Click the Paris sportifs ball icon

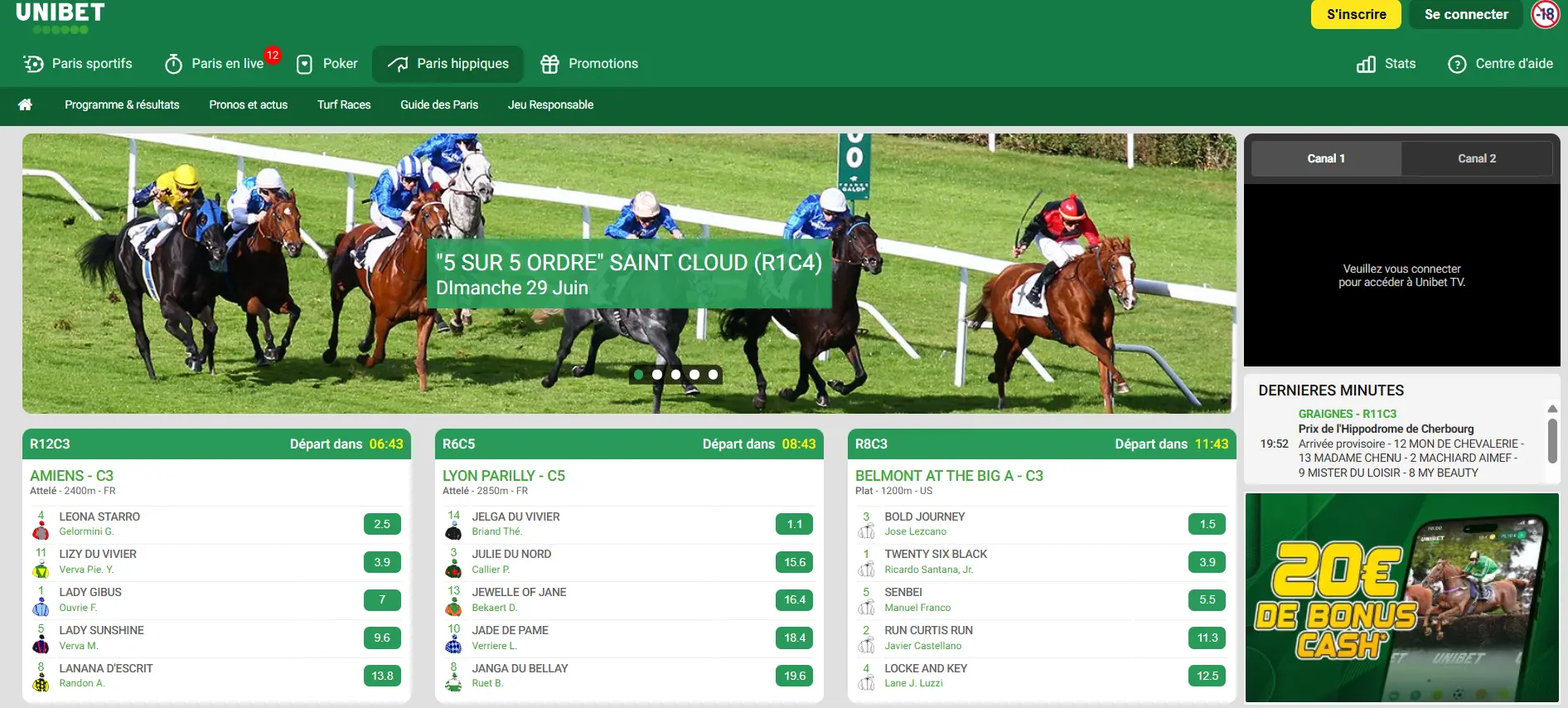click(34, 64)
